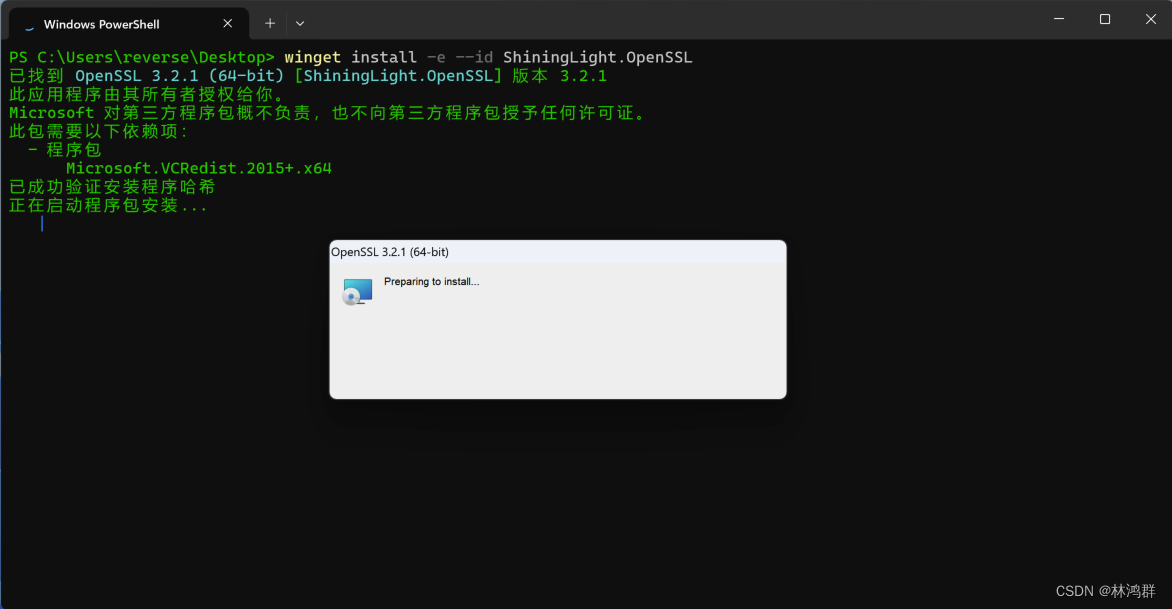Click the winget command word in the prompt

[312, 58]
